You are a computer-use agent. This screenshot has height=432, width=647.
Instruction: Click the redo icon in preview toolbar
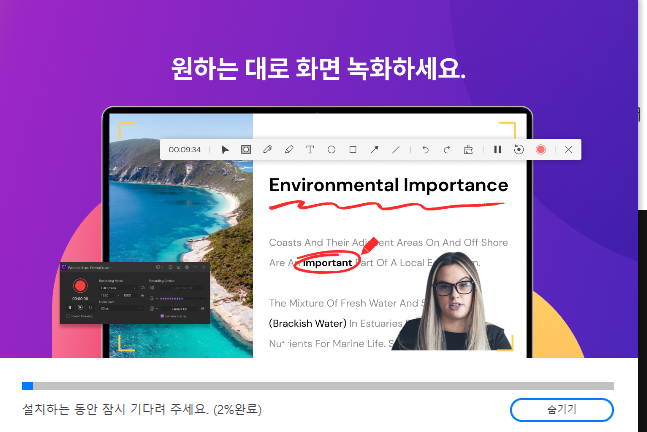447,149
